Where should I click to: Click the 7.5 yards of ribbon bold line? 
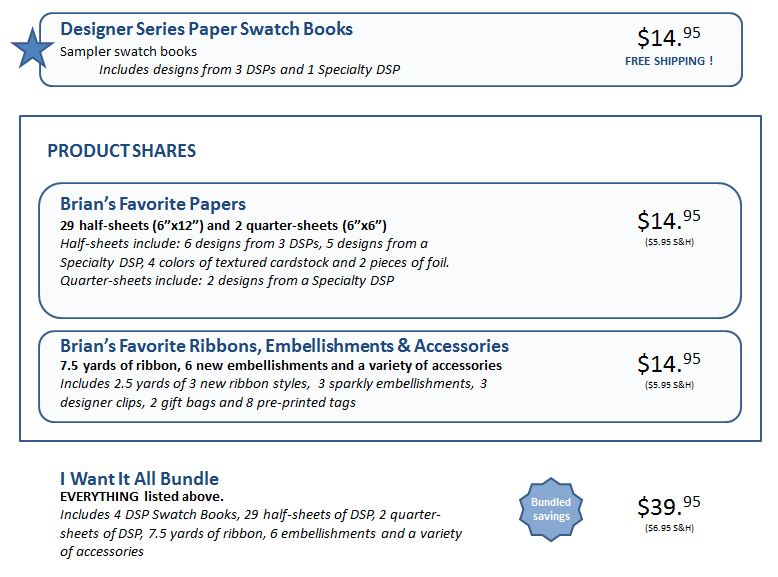point(280,366)
